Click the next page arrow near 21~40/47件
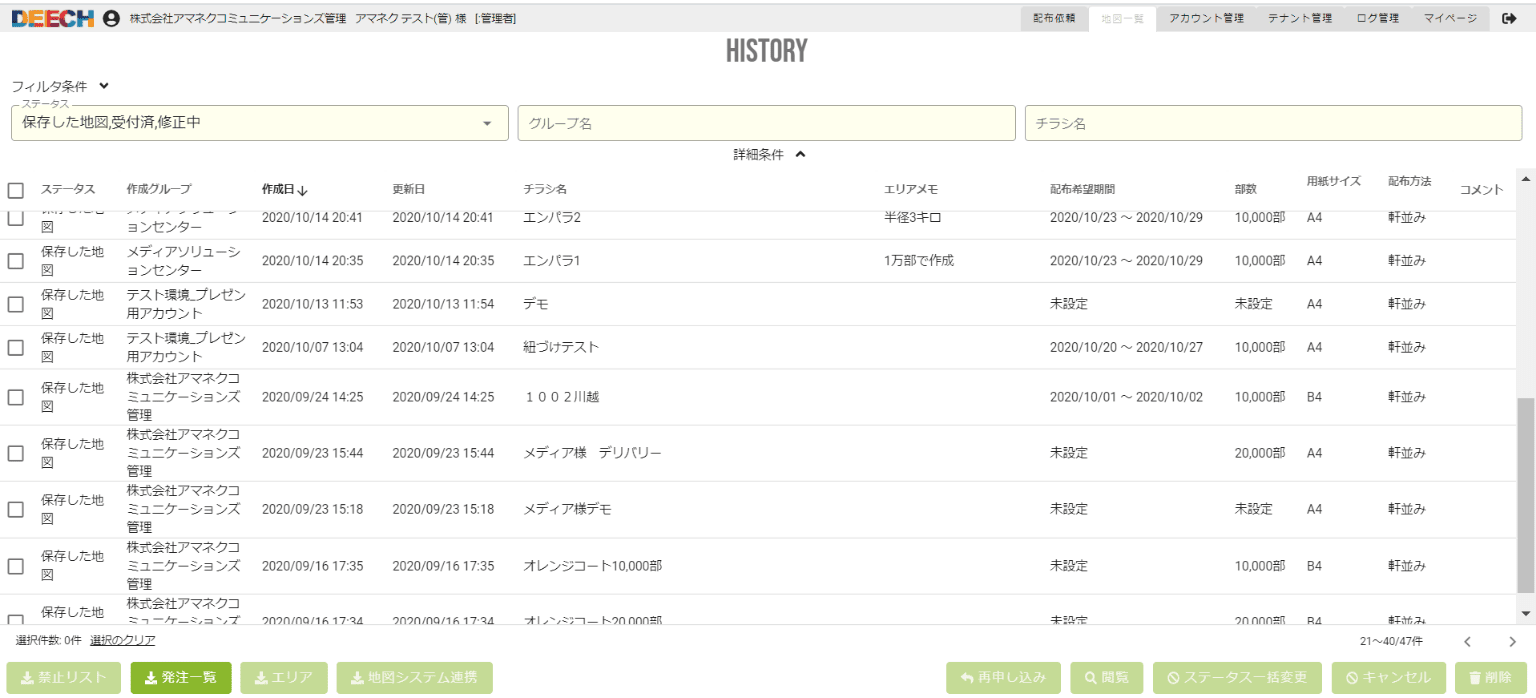The width and height of the screenshot is (1536, 698). [x=1512, y=640]
